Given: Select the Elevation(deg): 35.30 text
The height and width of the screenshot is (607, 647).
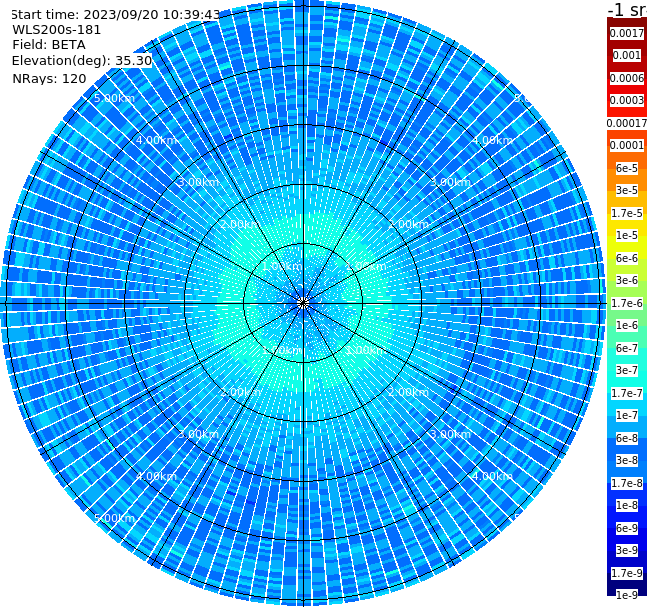Looking at the screenshot, I should click(x=82, y=61).
